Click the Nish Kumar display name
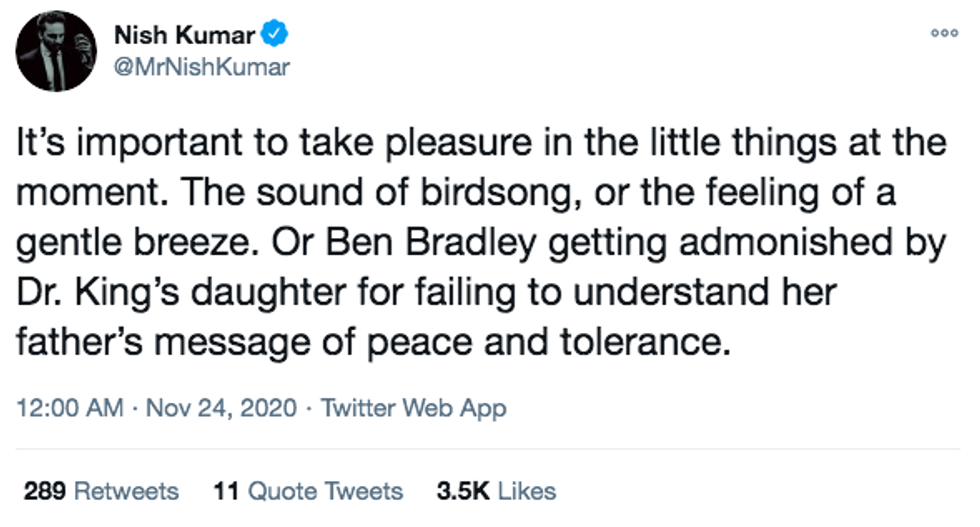 coord(186,37)
